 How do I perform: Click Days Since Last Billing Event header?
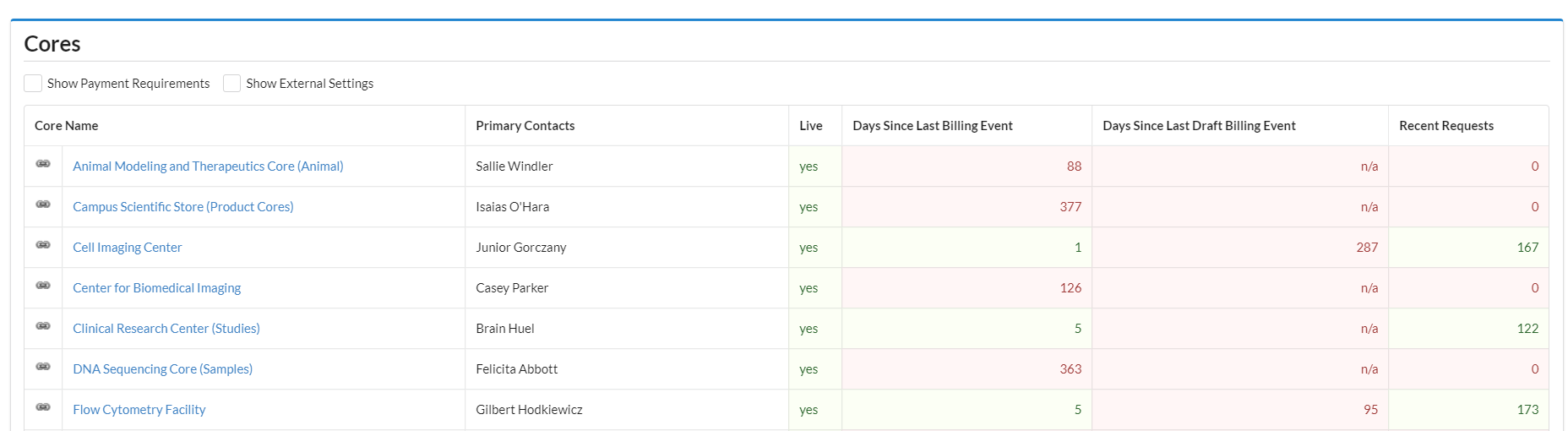point(932,126)
